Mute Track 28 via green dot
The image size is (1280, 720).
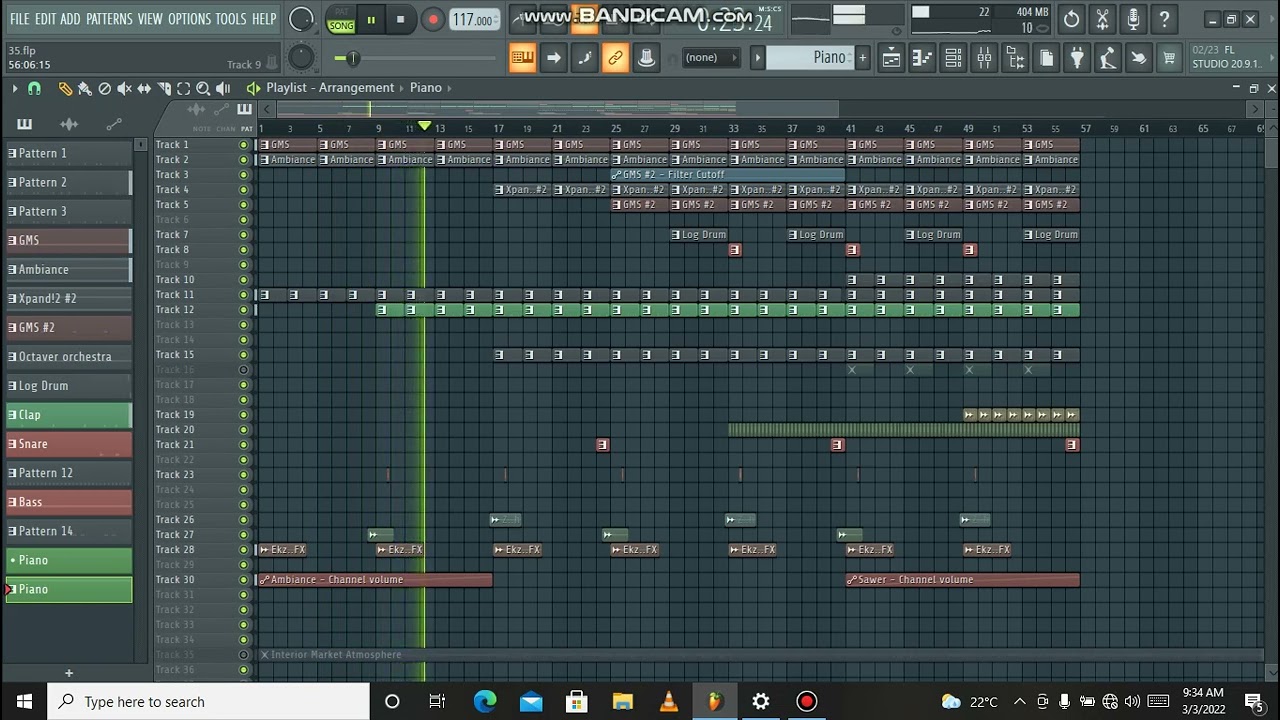tap(243, 550)
